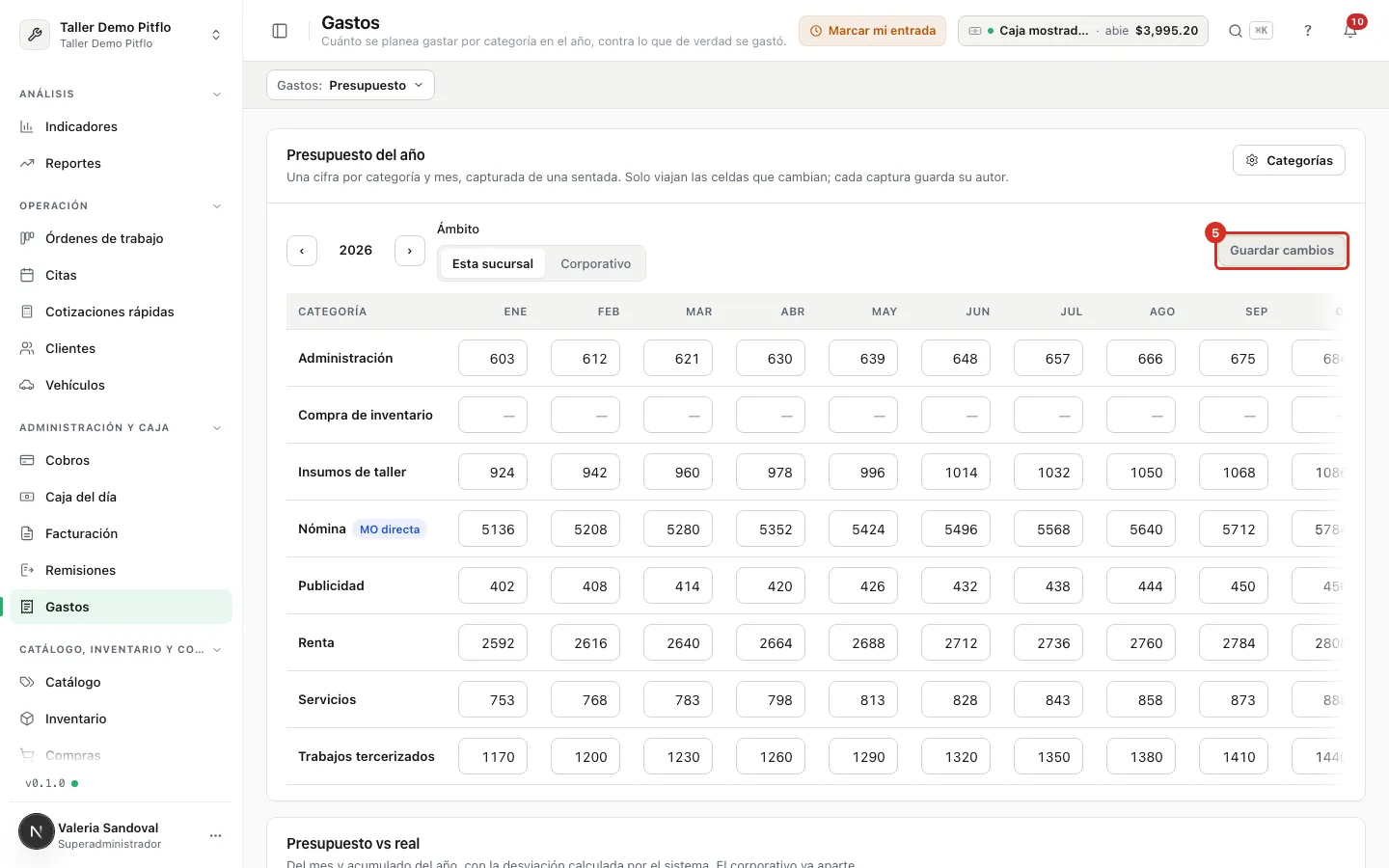
Task: Open the Caja mostrador status dropdown
Action: click(1082, 31)
